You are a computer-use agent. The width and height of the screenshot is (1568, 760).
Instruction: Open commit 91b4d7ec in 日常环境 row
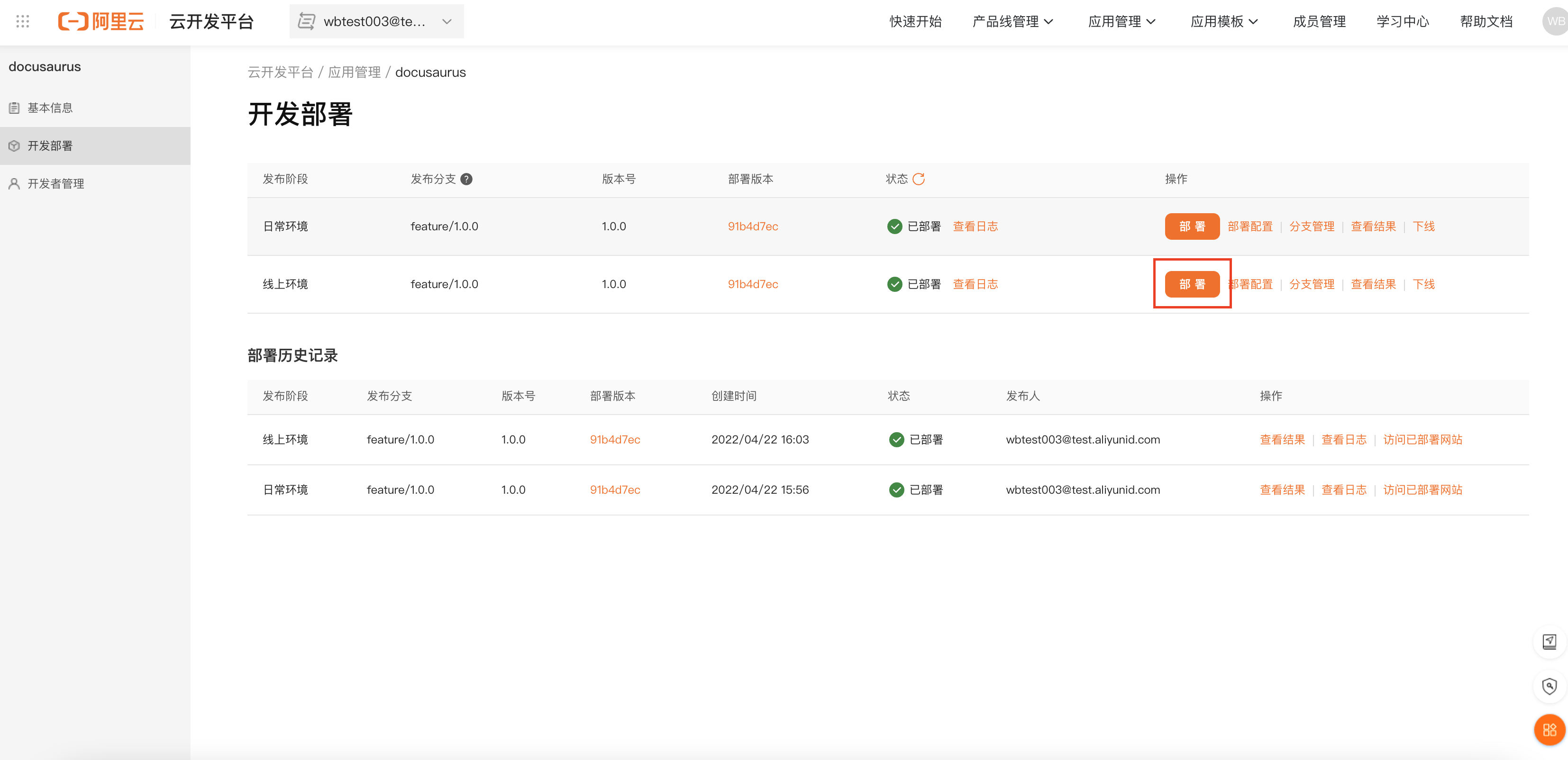coord(753,226)
